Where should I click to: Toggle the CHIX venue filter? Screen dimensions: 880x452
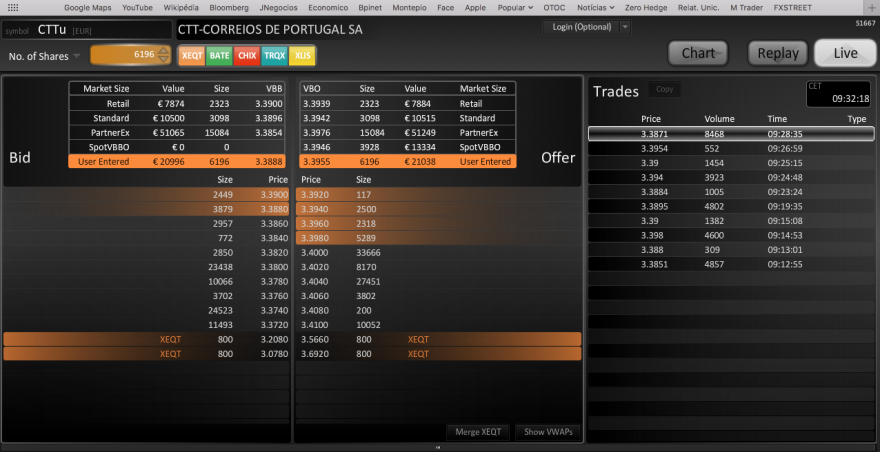click(247, 56)
